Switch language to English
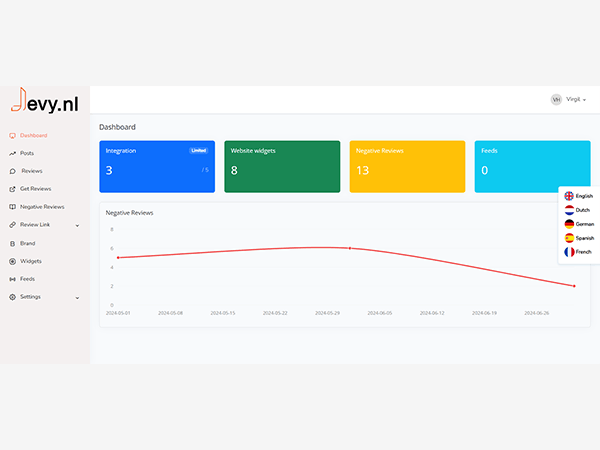The height and width of the screenshot is (450, 600). 584,196
